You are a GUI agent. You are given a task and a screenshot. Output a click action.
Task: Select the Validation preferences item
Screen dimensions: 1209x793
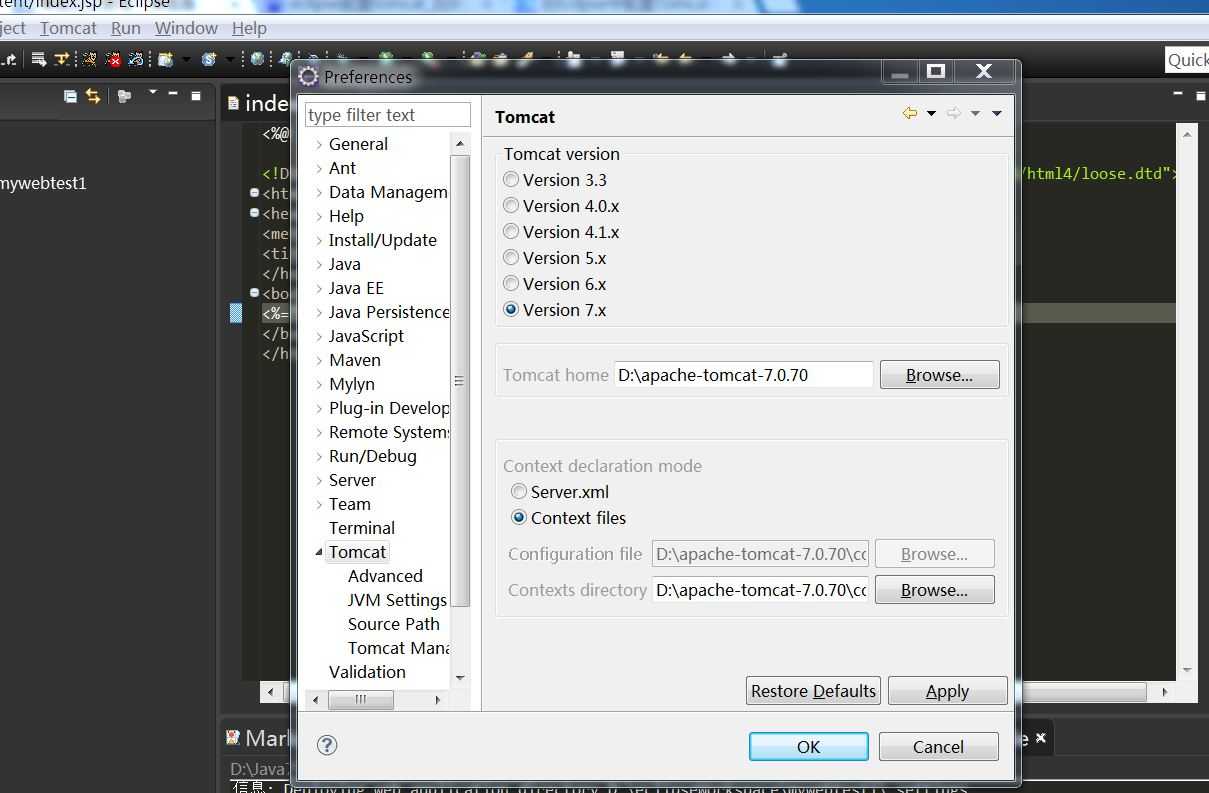pos(367,672)
